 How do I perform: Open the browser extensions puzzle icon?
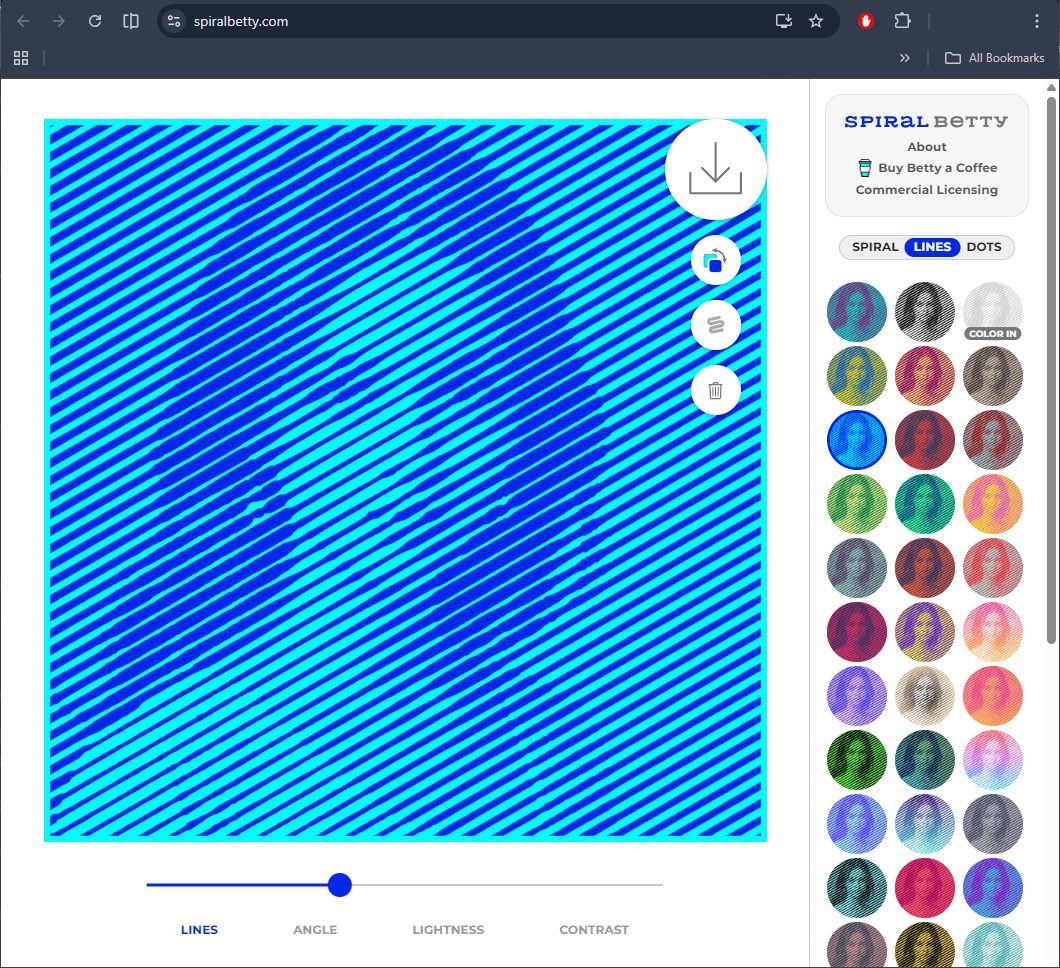(902, 21)
